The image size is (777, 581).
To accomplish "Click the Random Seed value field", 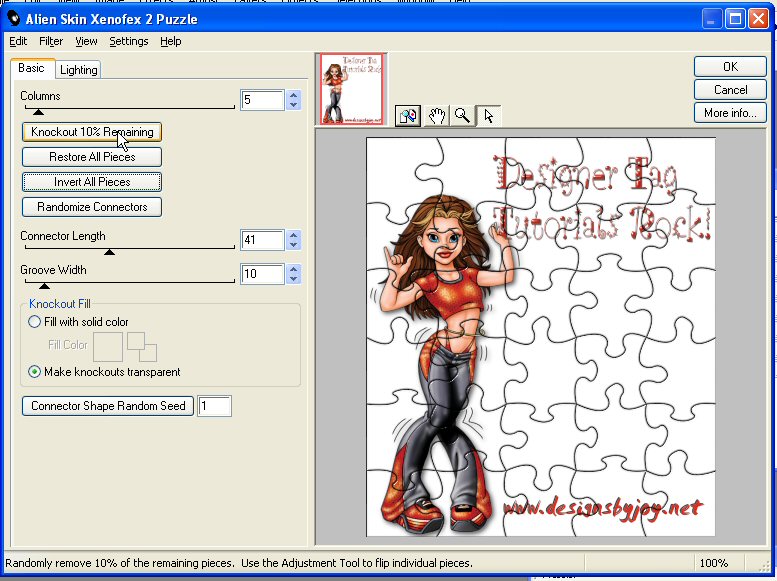I will coord(214,406).
